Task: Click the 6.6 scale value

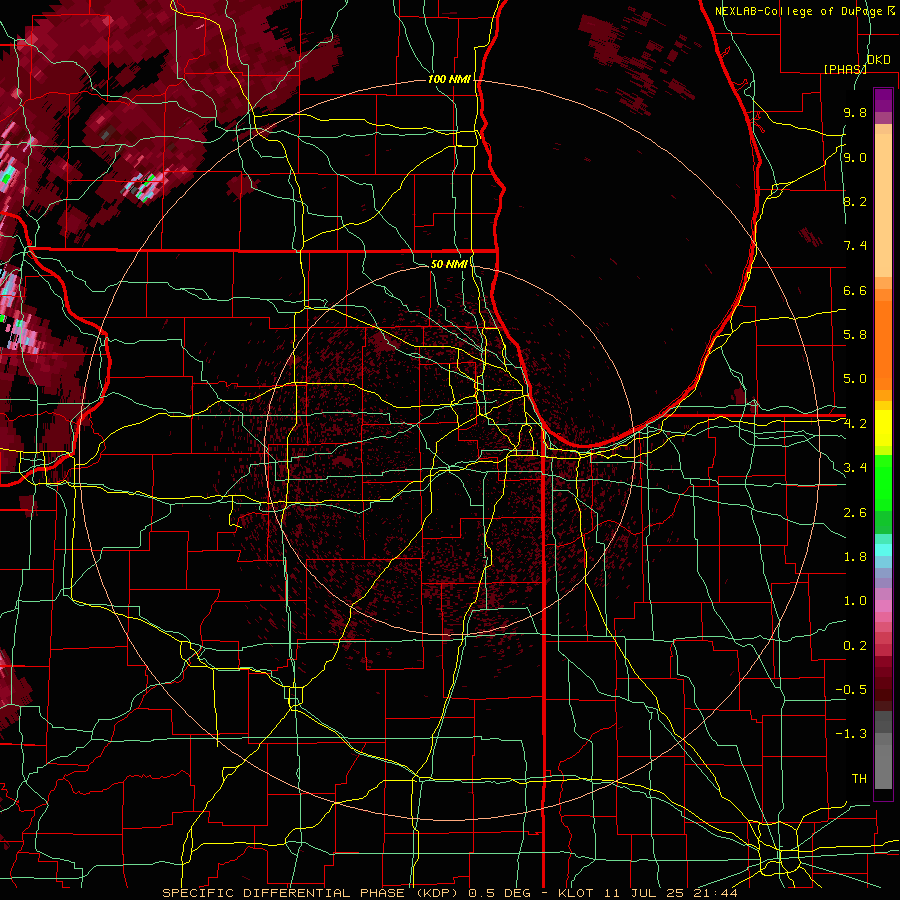Action: click(855, 290)
